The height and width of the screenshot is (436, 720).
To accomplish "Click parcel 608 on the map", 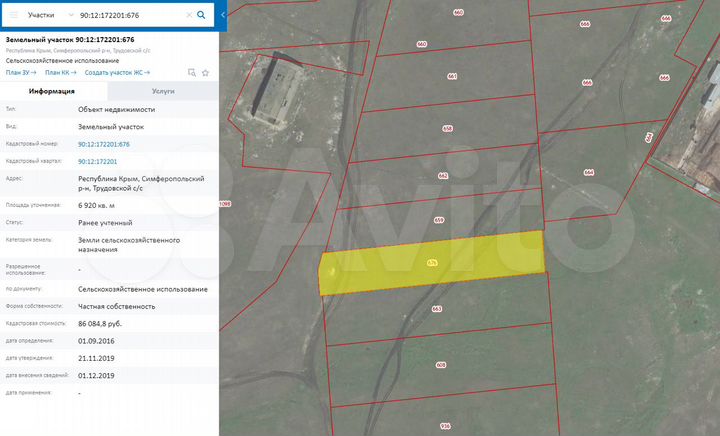I will tap(441, 365).
